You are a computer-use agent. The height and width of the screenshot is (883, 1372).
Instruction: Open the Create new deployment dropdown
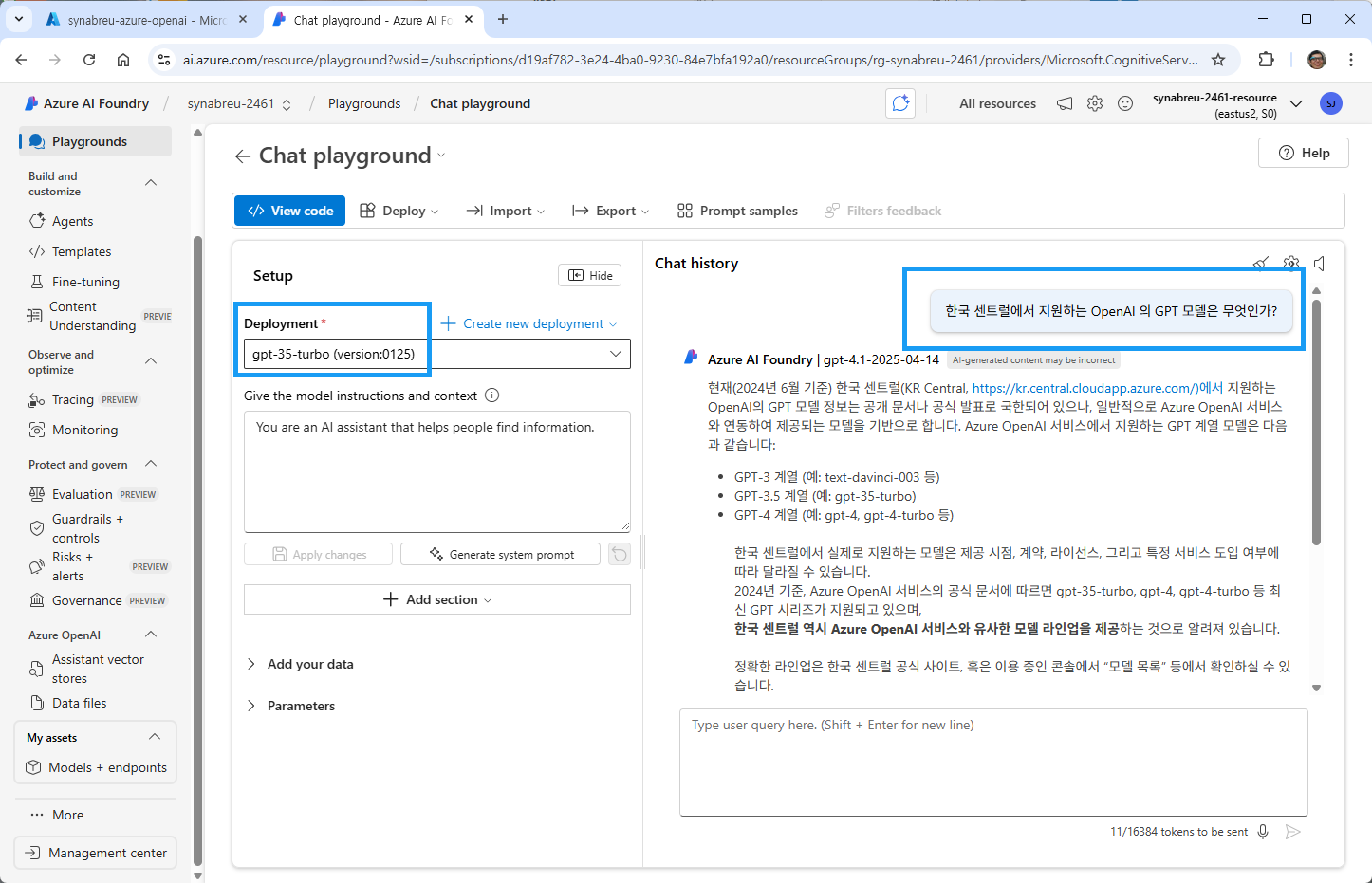pyautogui.click(x=529, y=323)
